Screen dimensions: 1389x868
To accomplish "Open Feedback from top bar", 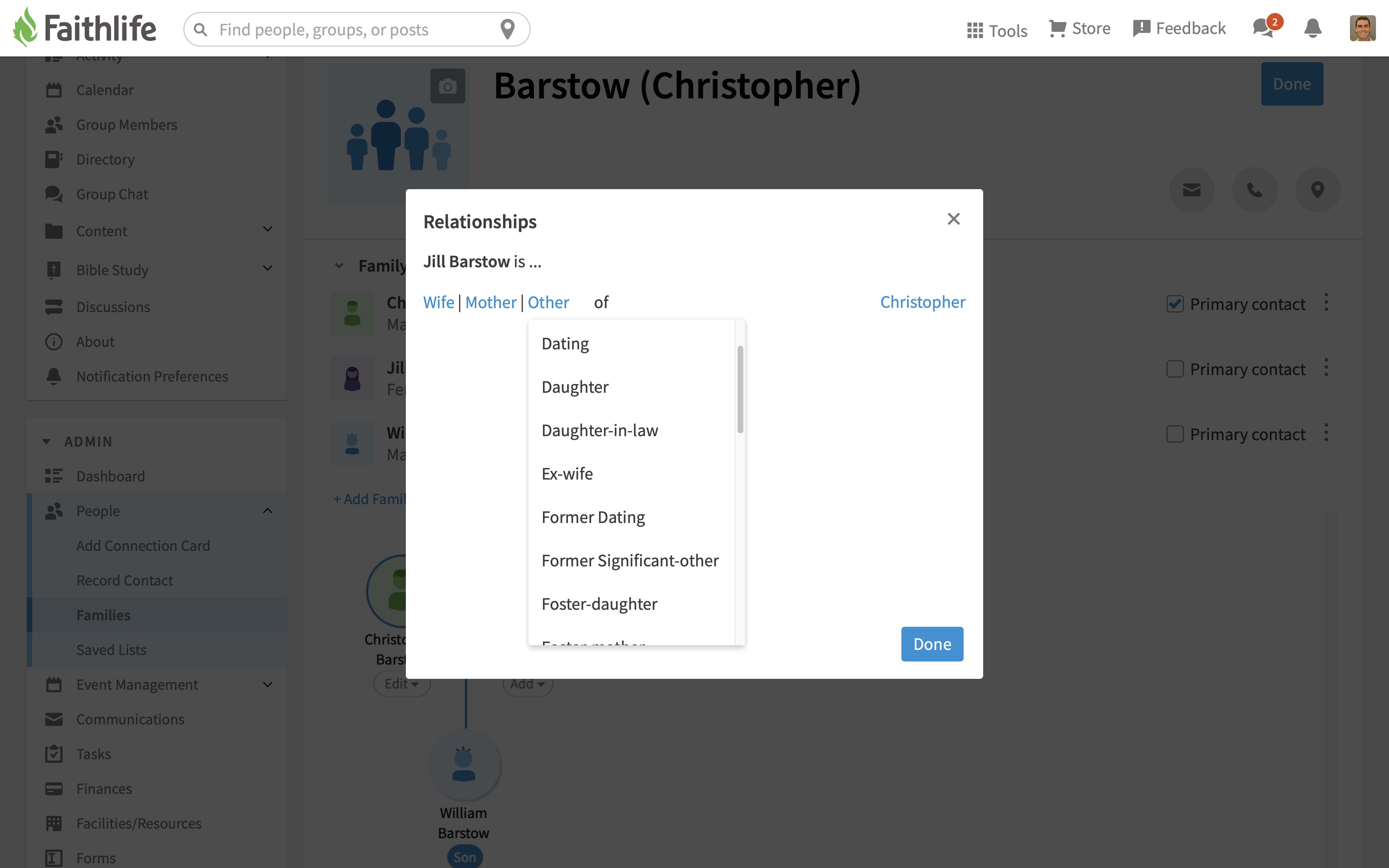I will [1179, 28].
